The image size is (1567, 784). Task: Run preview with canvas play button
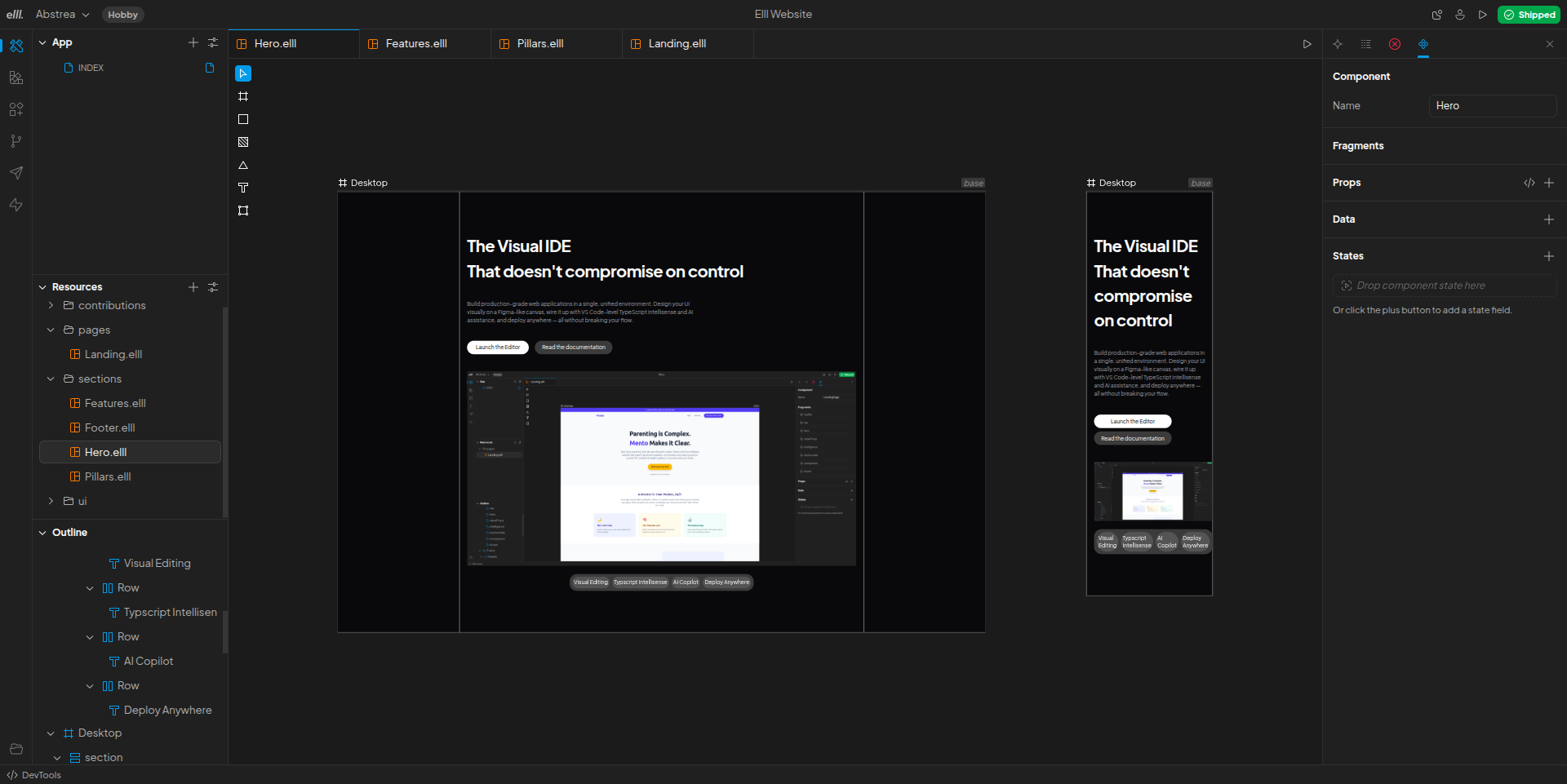coord(1307,44)
